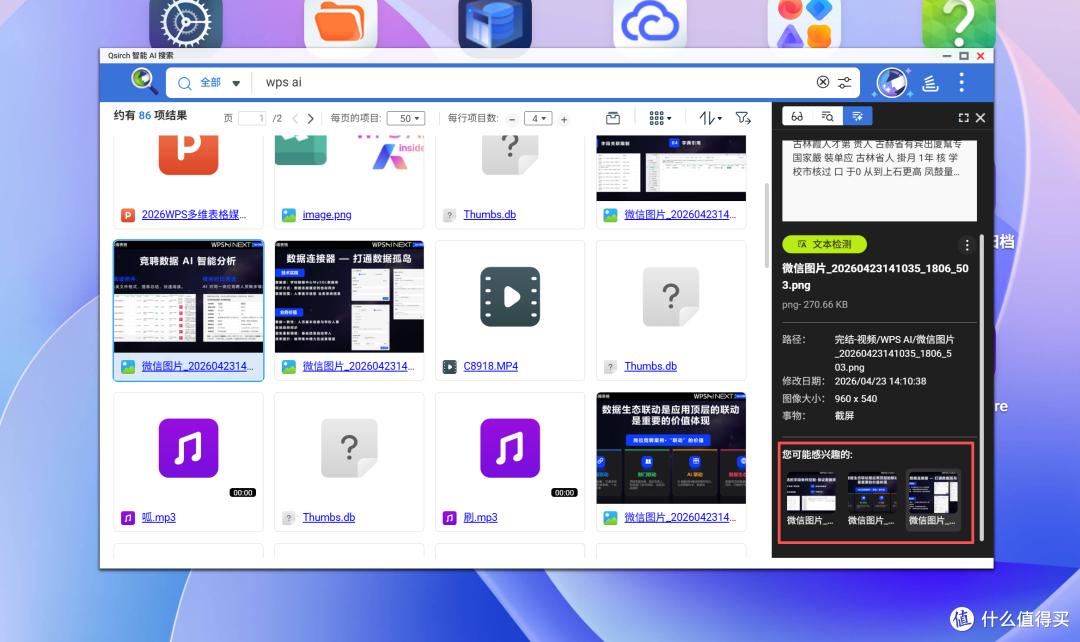This screenshot has height=642, width=1080.
Task: Open the Thumbs.db link beside C8918.MP4
Action: pos(650,366)
